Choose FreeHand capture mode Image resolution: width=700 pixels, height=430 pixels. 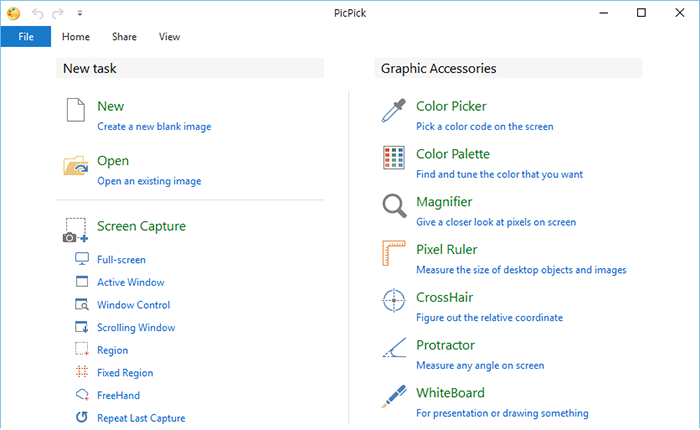tap(118, 395)
